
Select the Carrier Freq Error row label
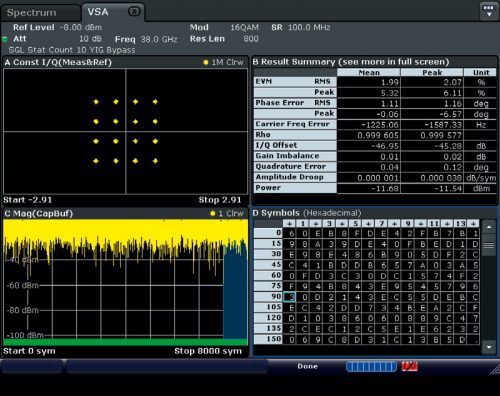[295, 124]
